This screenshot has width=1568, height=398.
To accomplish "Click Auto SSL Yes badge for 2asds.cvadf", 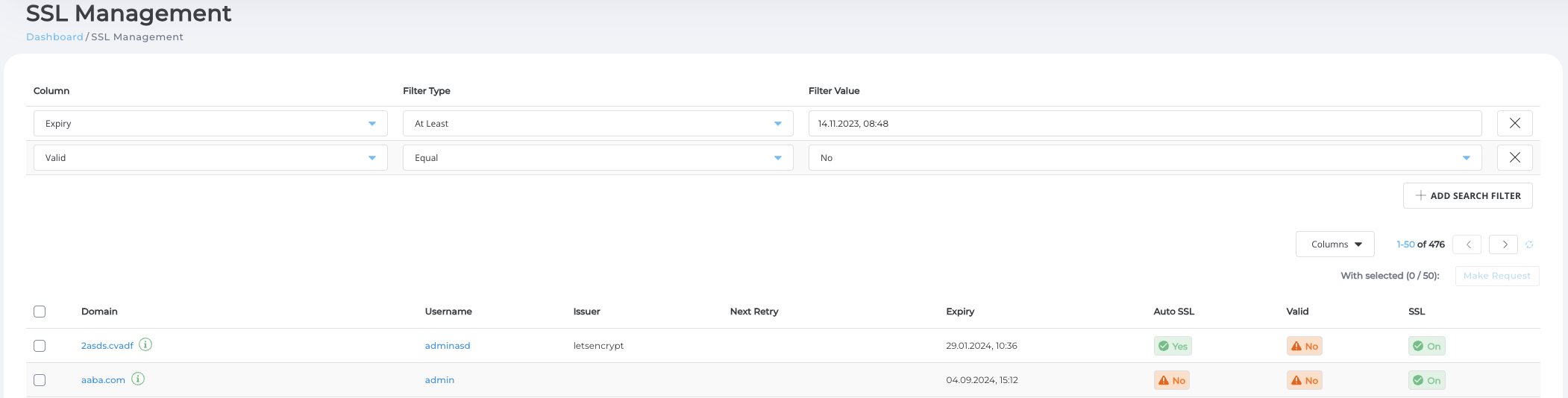I will (x=1173, y=346).
